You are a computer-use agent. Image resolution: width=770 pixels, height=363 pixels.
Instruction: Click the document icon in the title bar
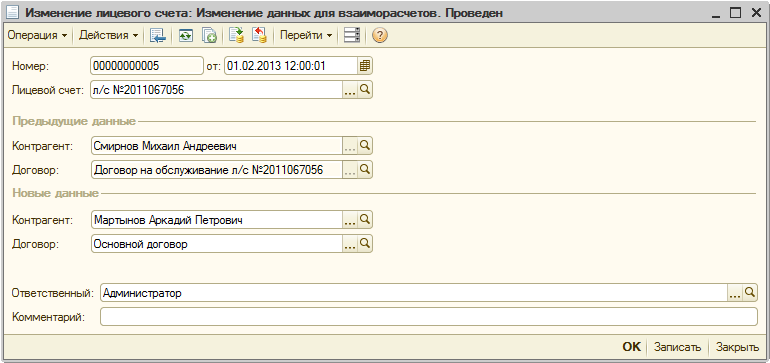(13, 13)
